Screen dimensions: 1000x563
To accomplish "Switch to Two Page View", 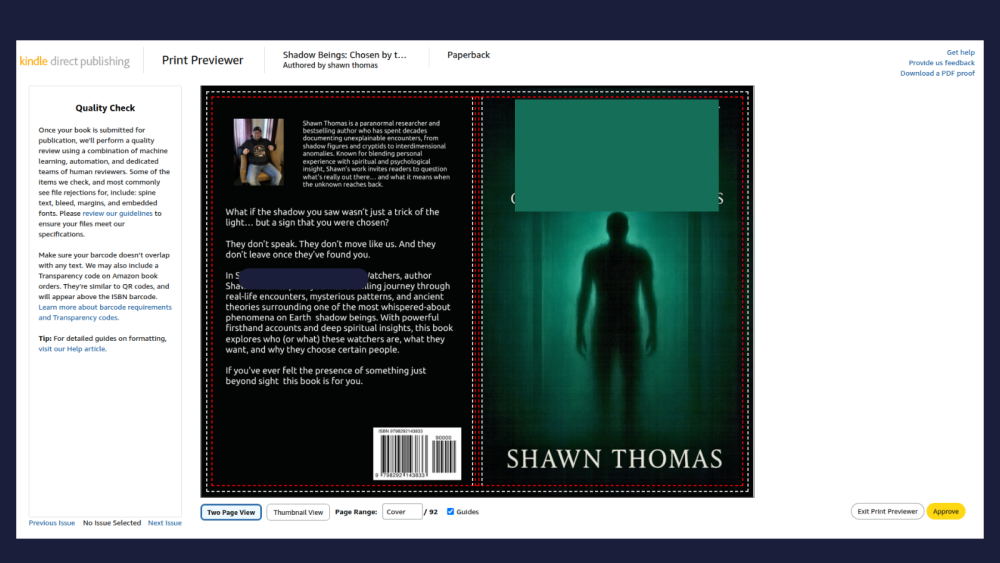I will coord(231,512).
